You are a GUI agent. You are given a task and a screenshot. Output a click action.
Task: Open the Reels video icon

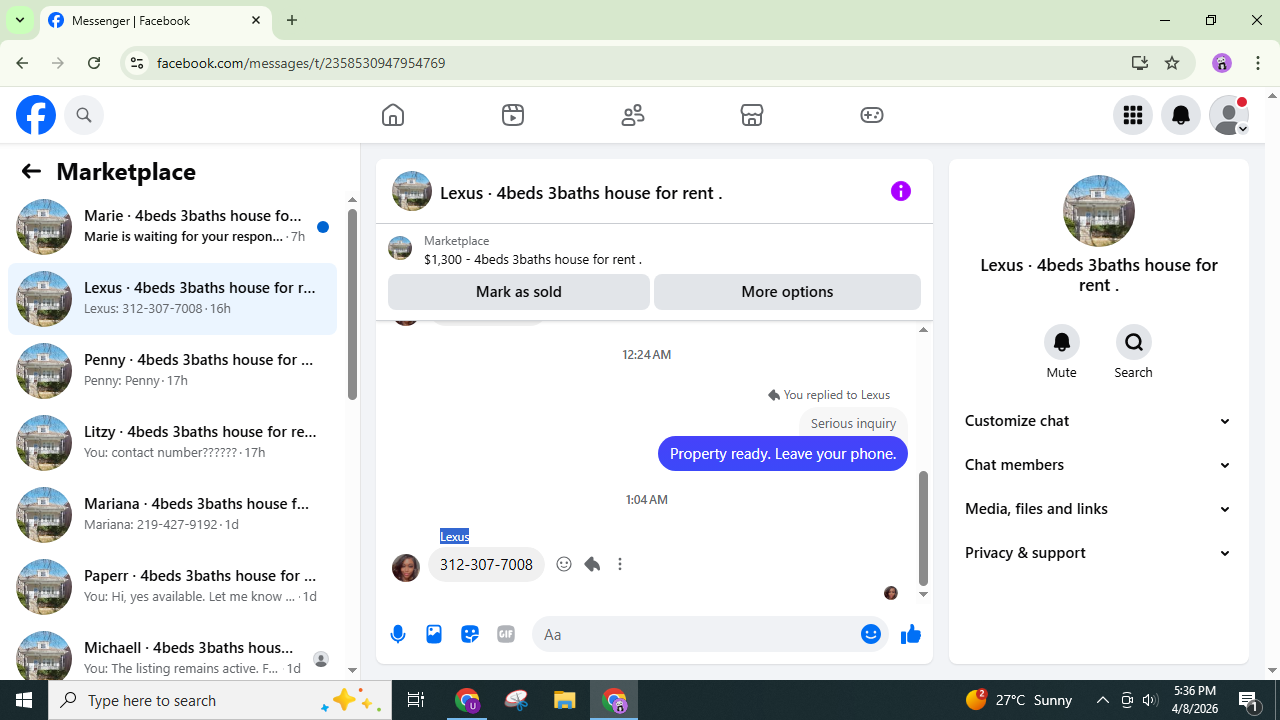513,115
